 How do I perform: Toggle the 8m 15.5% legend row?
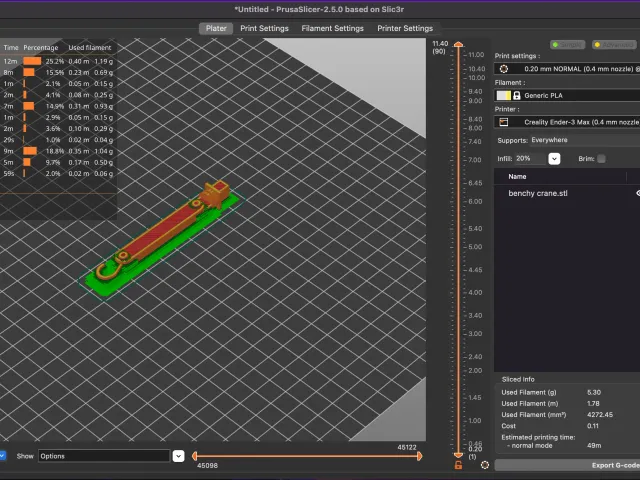pyautogui.click(x=58, y=72)
